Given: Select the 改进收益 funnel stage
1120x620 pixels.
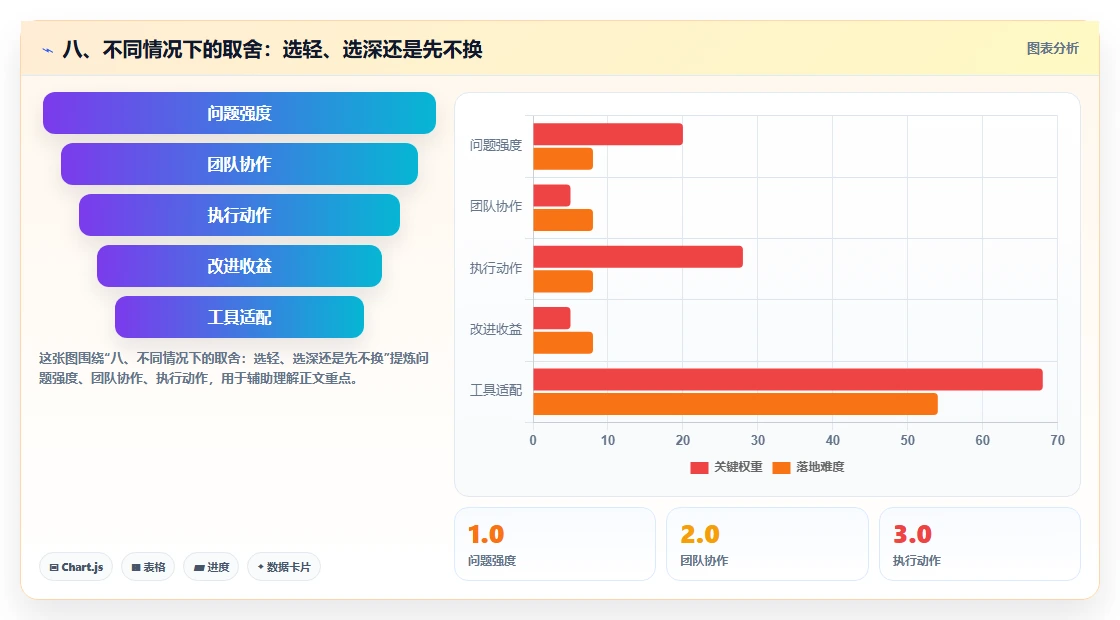Looking at the screenshot, I should tap(239, 266).
